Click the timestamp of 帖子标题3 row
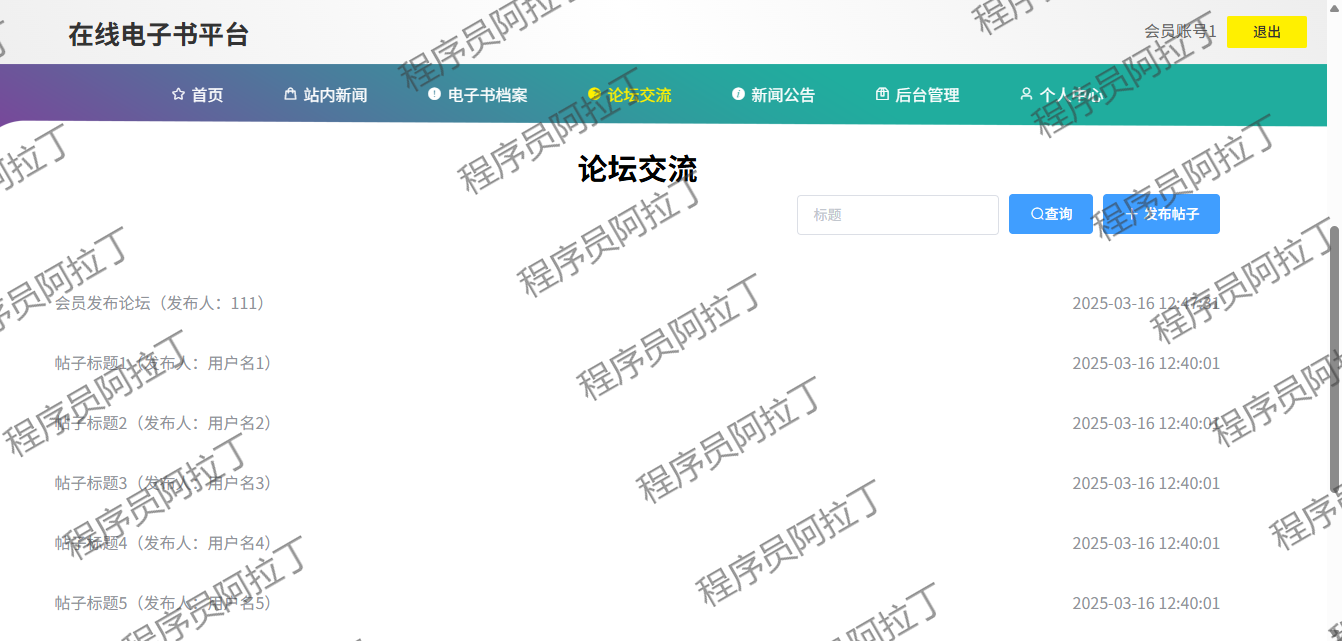 (1146, 483)
